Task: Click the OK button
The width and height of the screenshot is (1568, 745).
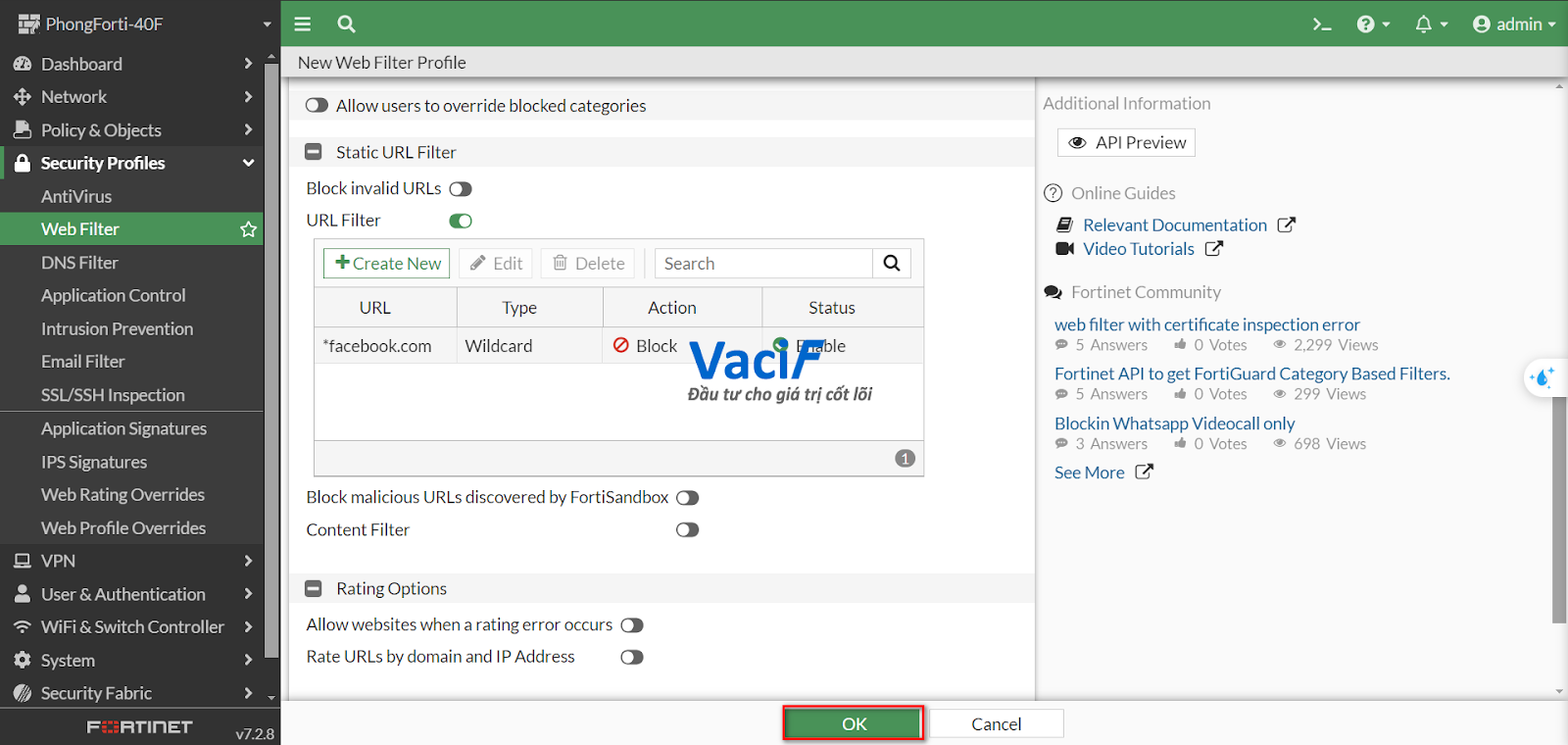Action: (854, 723)
